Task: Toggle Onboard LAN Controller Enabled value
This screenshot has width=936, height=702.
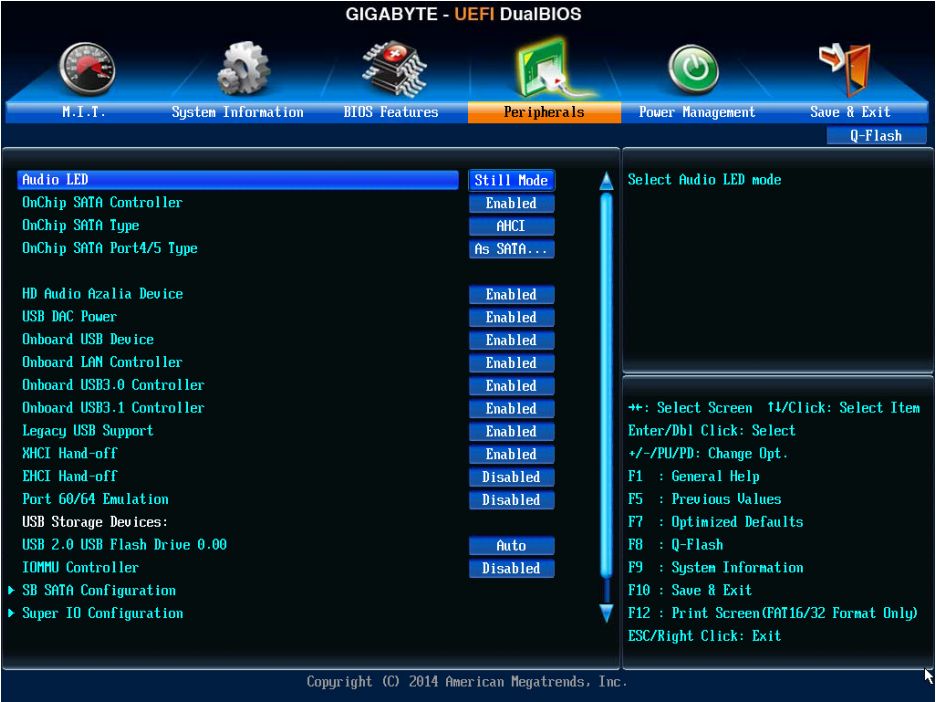Action: (x=512, y=363)
